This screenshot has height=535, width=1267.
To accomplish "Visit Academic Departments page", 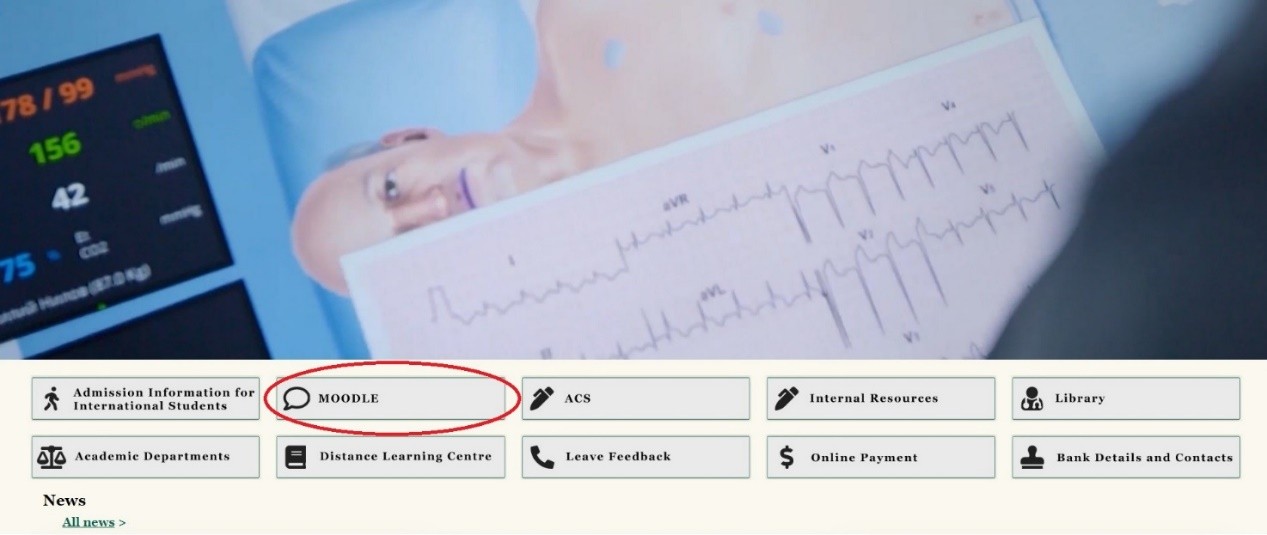I will coord(145,457).
